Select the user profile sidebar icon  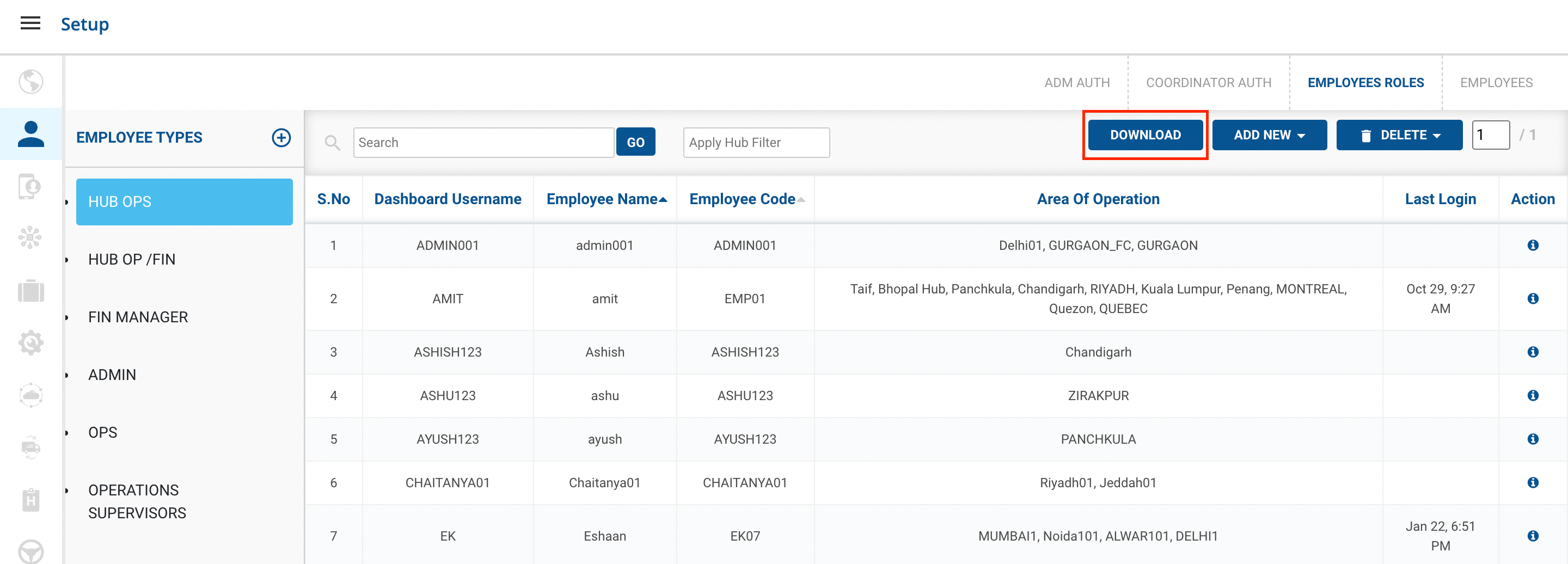(x=30, y=134)
